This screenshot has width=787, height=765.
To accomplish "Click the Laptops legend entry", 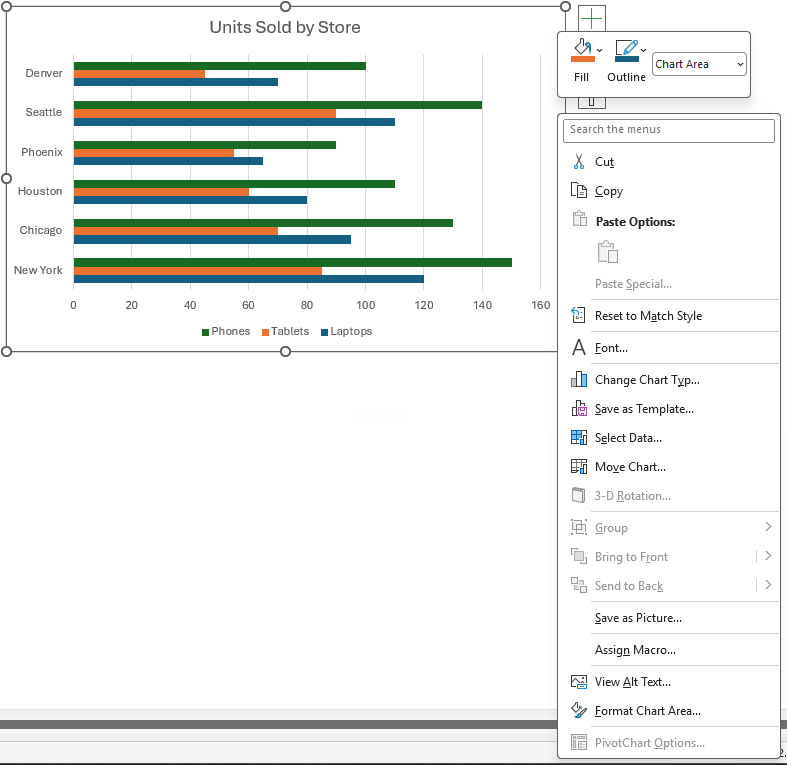I will point(346,331).
